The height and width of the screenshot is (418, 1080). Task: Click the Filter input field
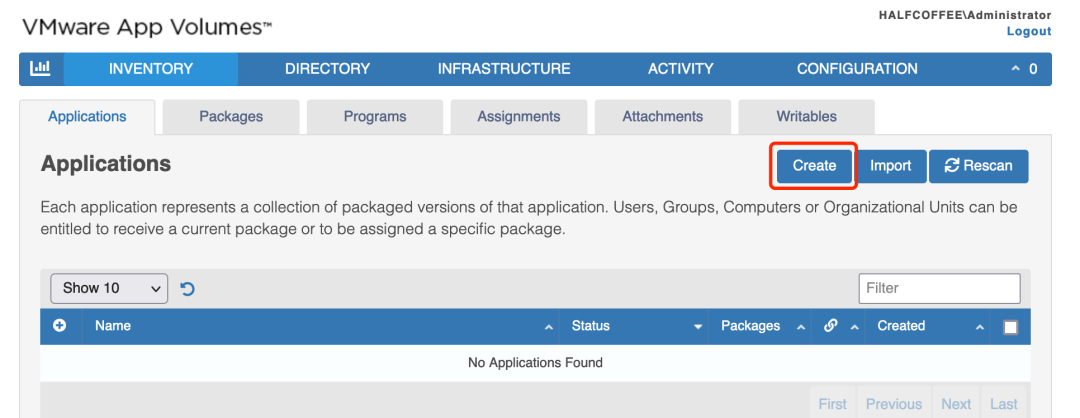(939, 288)
